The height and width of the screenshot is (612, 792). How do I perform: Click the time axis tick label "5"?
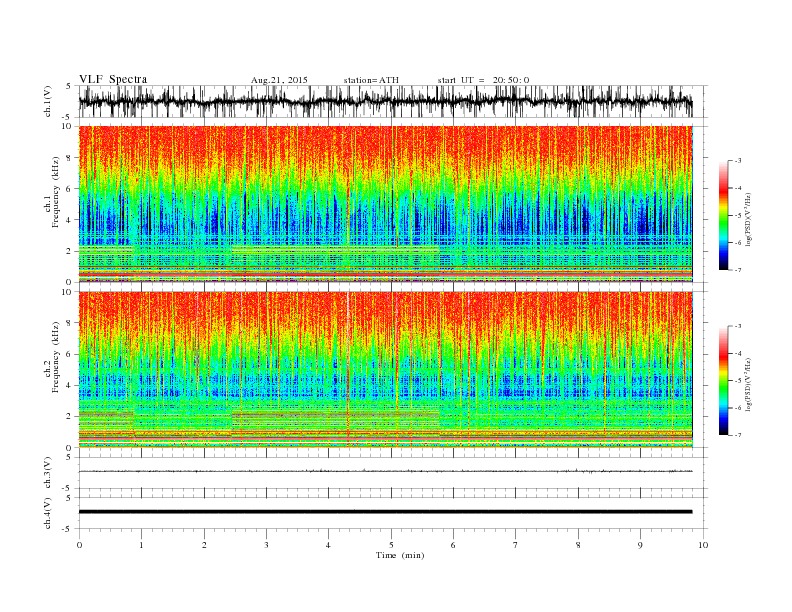(391, 545)
